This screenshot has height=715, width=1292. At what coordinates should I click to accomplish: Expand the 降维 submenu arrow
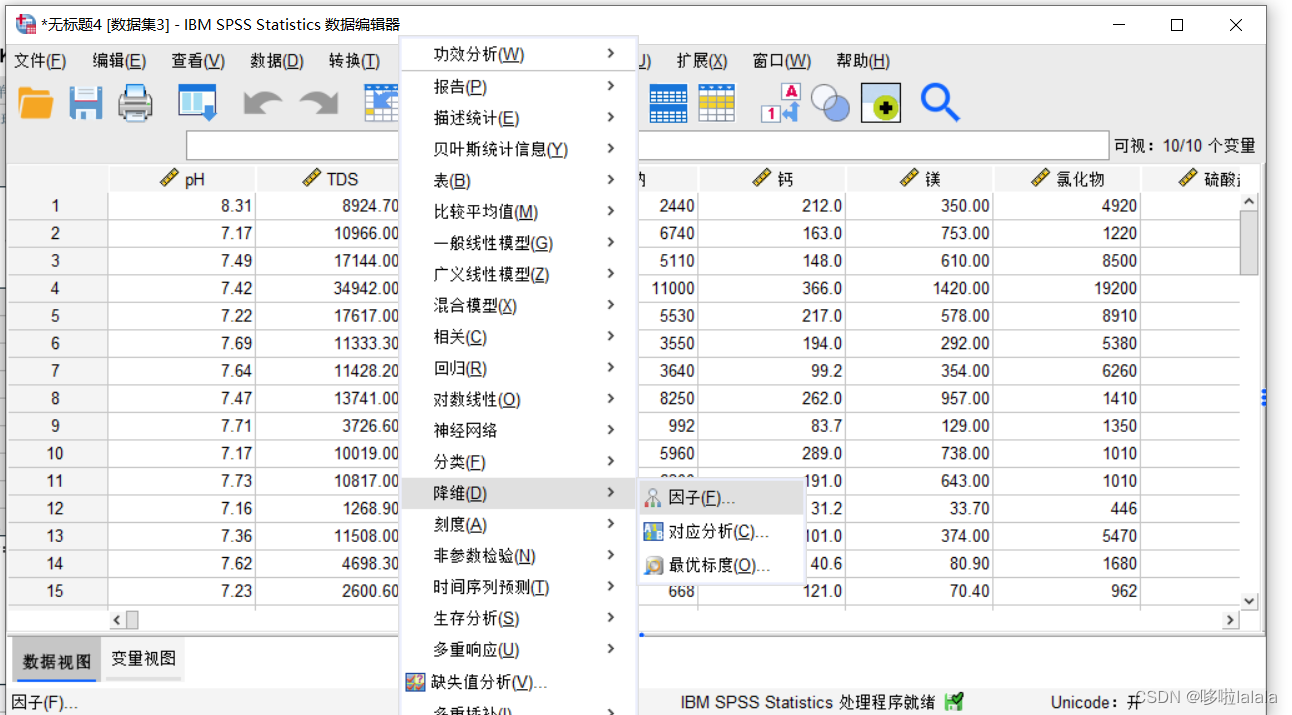click(610, 492)
